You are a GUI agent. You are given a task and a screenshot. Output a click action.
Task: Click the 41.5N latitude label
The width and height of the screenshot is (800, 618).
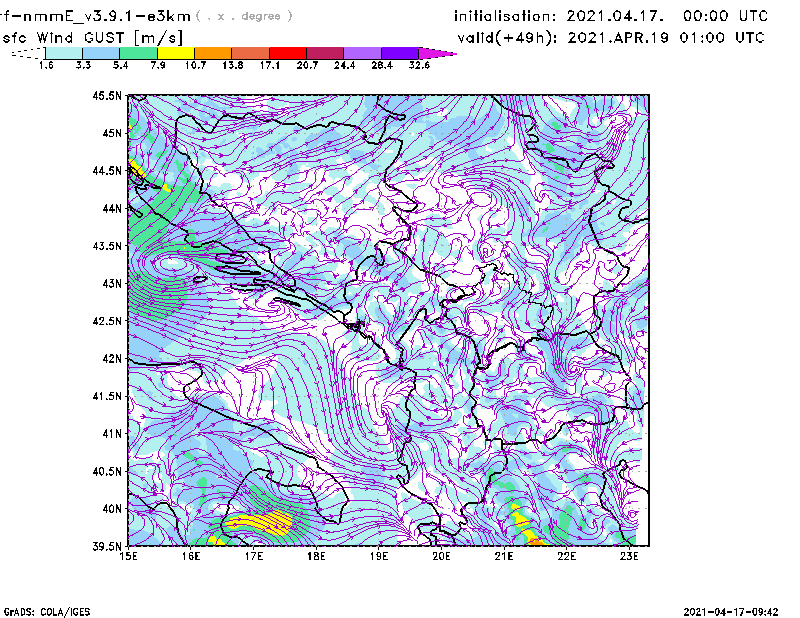click(107, 396)
